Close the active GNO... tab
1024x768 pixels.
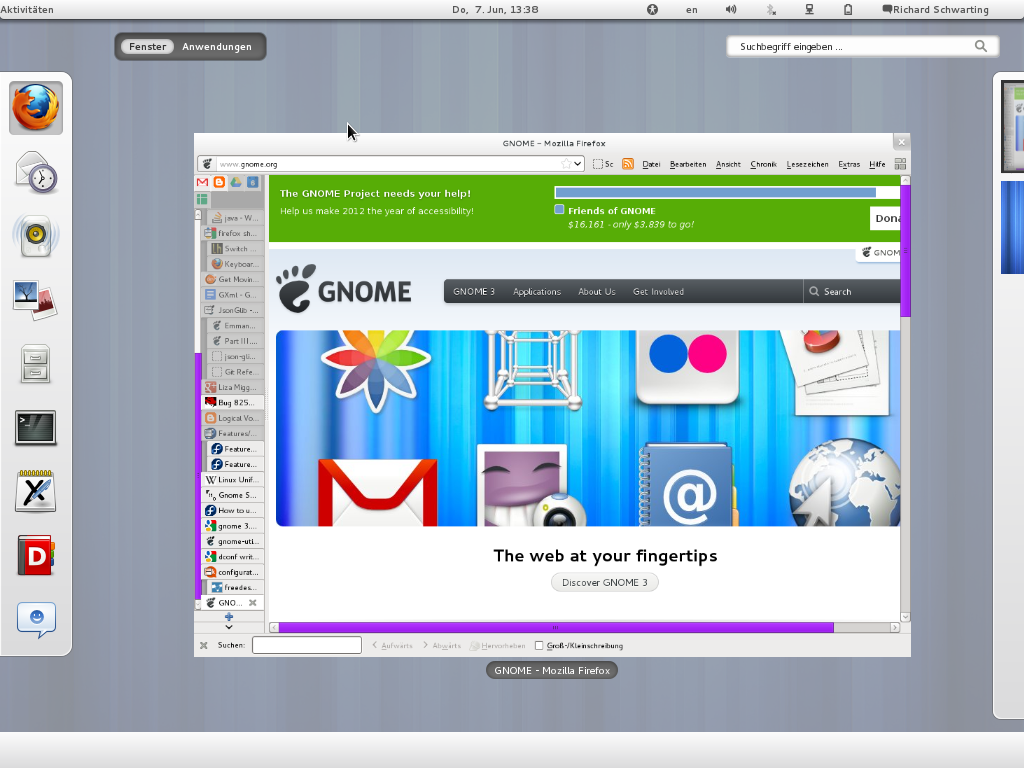click(253, 603)
